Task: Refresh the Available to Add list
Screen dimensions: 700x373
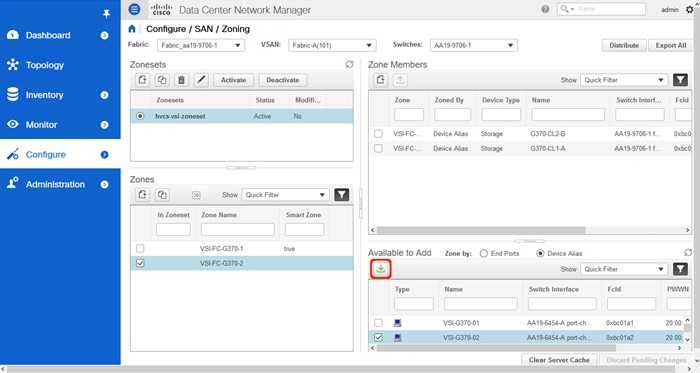Action: [x=688, y=253]
